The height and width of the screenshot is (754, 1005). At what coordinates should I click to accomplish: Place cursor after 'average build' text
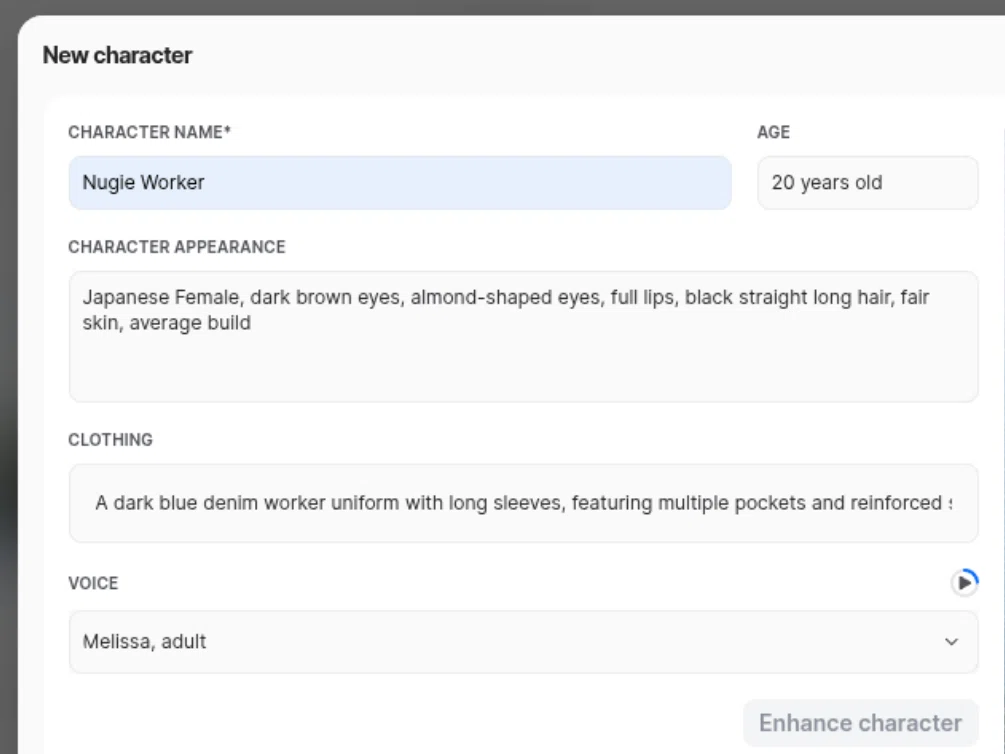pos(252,323)
